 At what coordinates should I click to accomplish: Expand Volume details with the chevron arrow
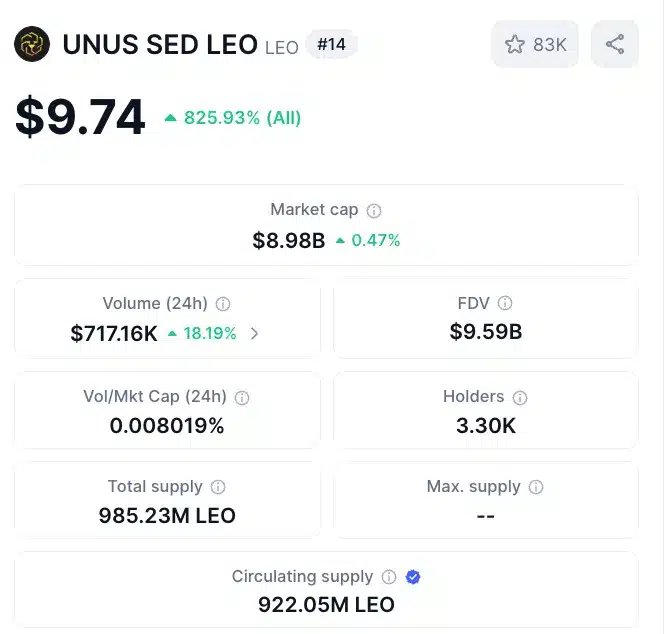click(x=255, y=334)
